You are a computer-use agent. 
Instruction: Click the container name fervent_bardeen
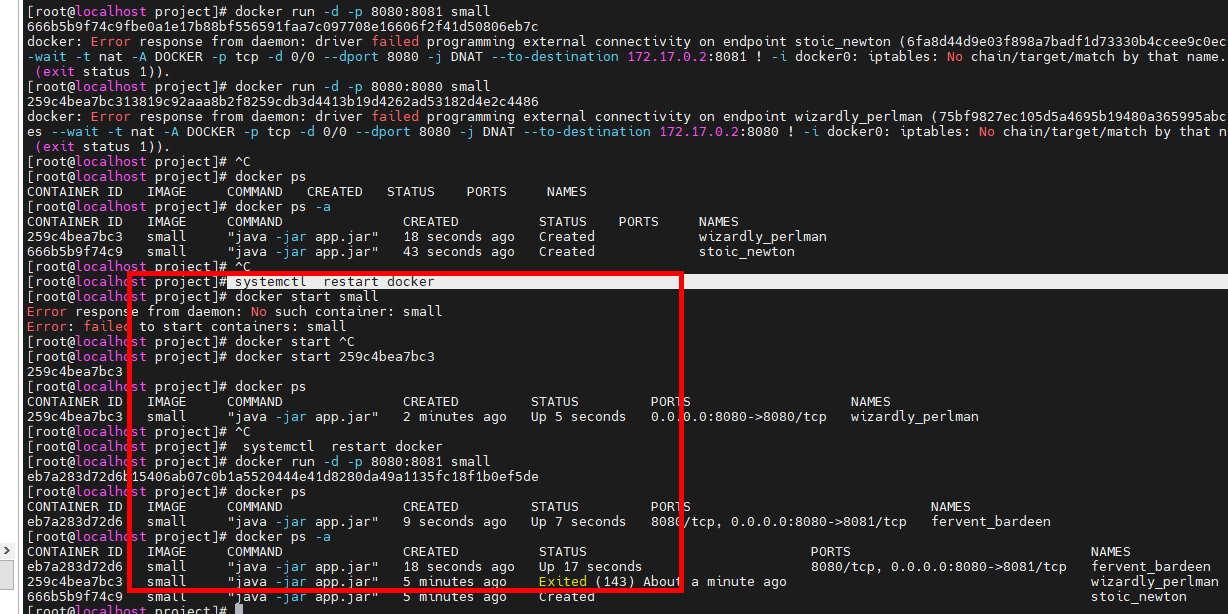[x=991, y=521]
